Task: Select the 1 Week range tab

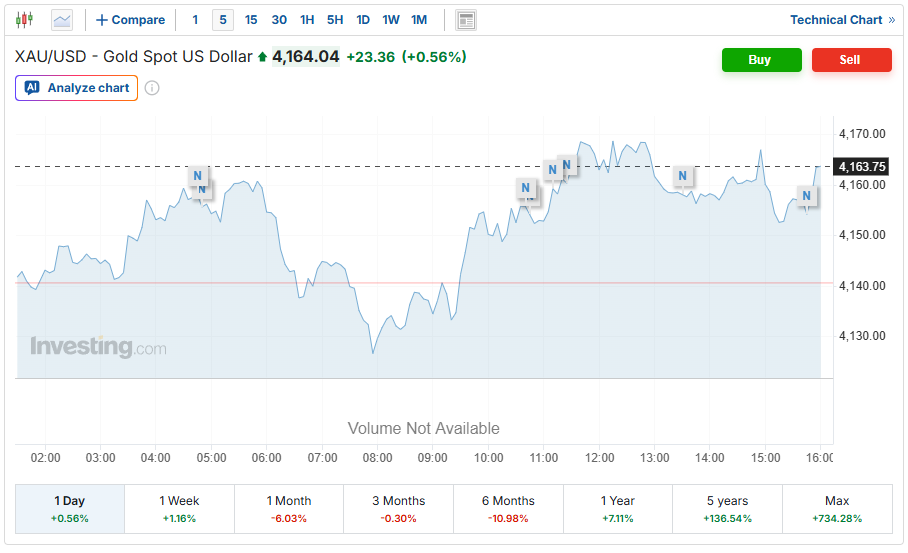Action: (180, 509)
